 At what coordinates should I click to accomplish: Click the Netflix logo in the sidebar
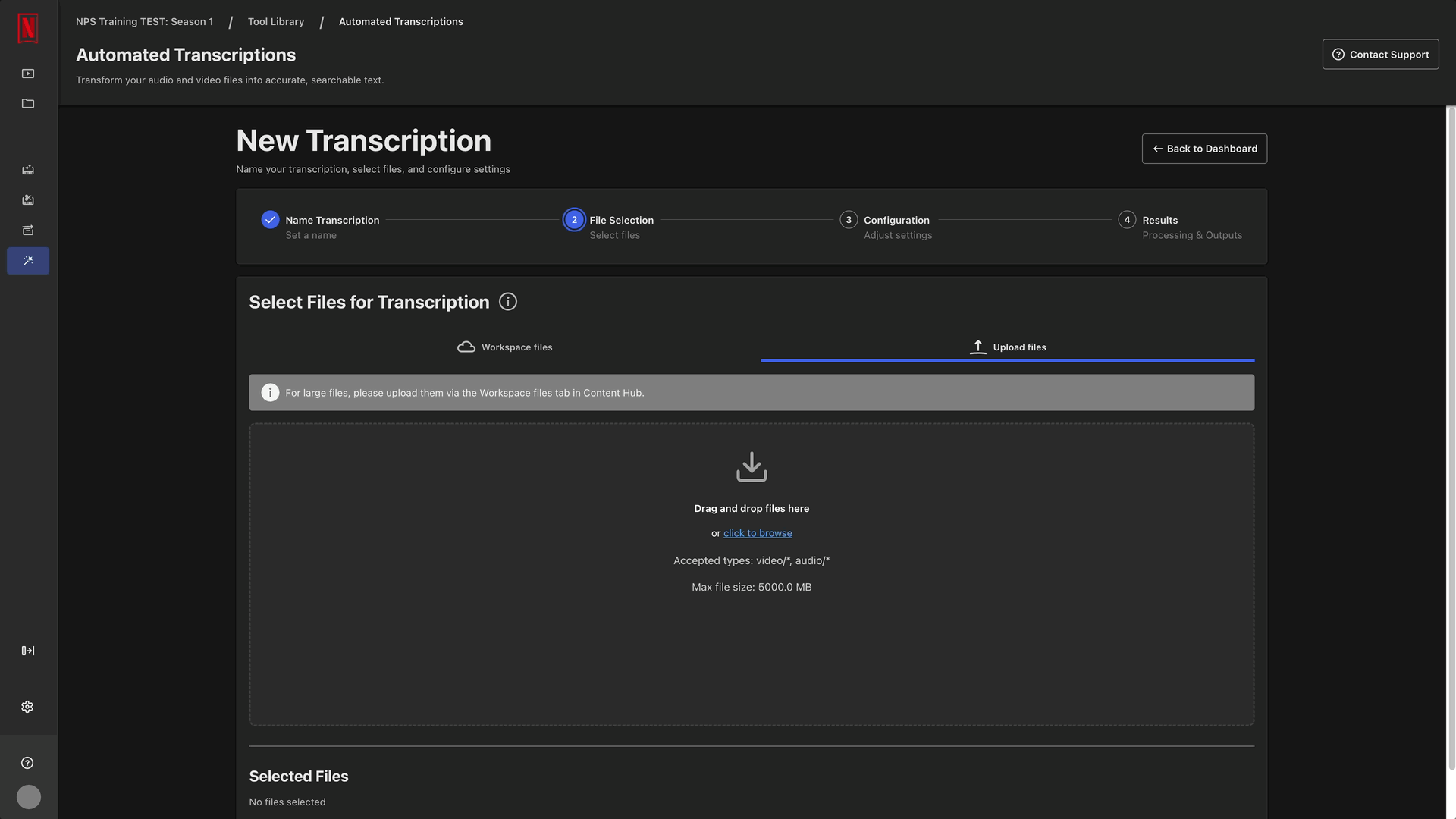coord(28,29)
